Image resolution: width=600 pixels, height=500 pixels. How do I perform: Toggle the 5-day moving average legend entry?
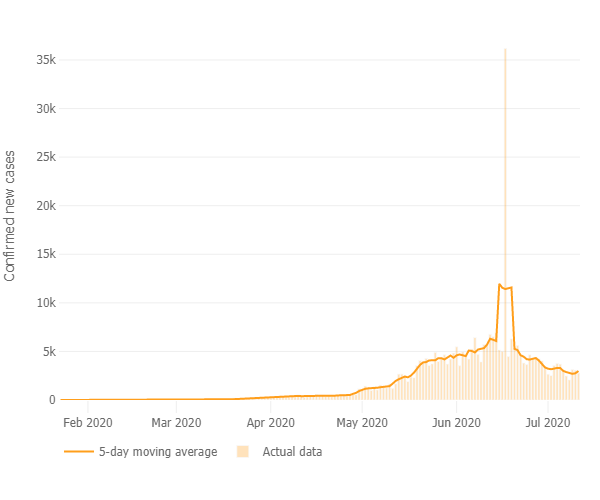tap(157, 452)
